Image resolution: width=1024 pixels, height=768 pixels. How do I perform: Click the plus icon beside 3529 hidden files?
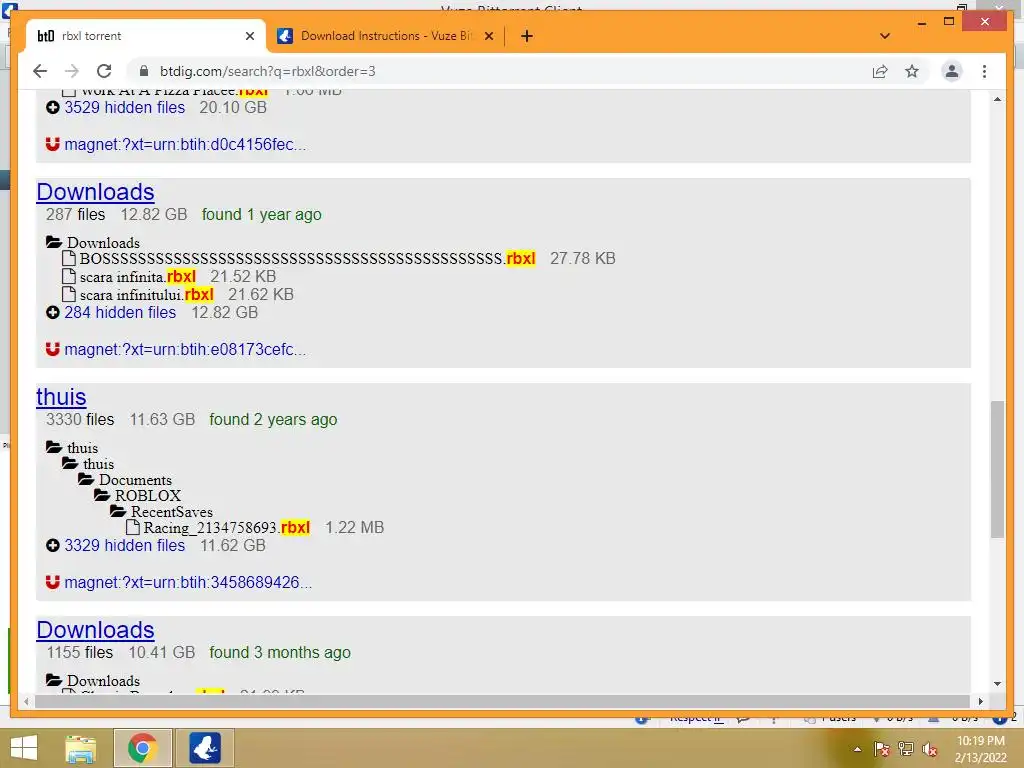53,108
